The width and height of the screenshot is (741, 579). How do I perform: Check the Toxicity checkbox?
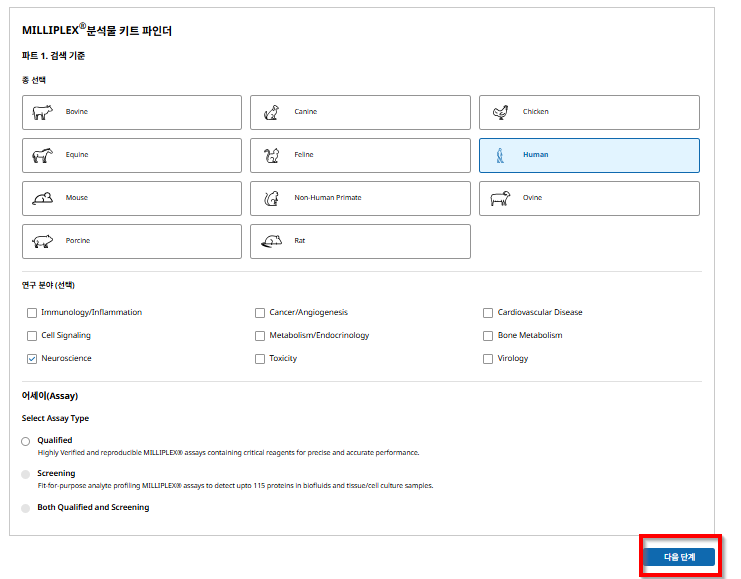tap(260, 359)
